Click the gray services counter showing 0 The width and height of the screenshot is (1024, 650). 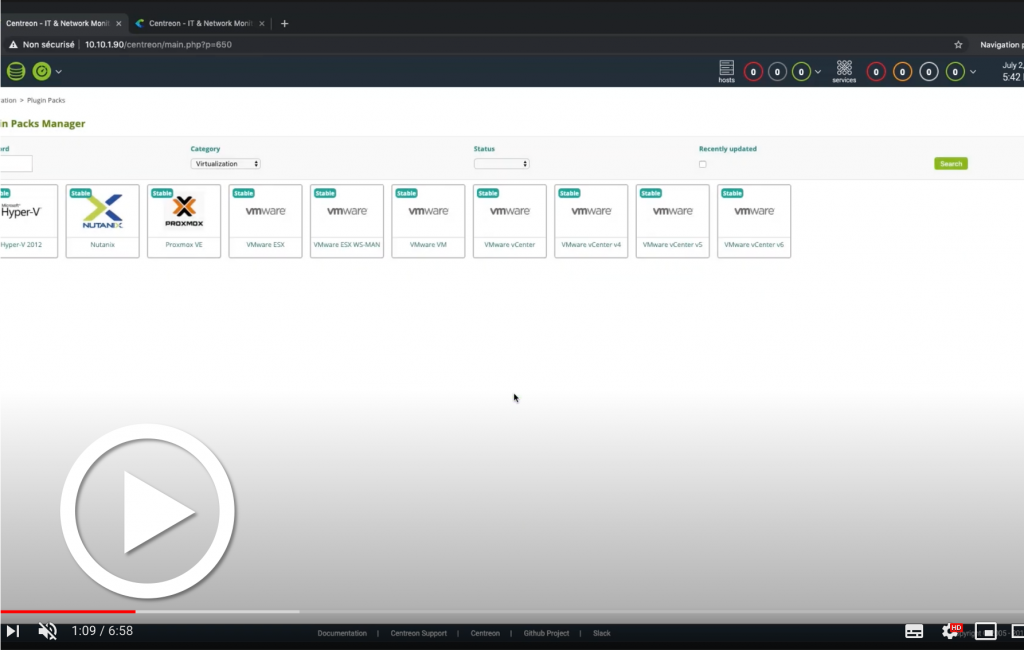(x=929, y=72)
